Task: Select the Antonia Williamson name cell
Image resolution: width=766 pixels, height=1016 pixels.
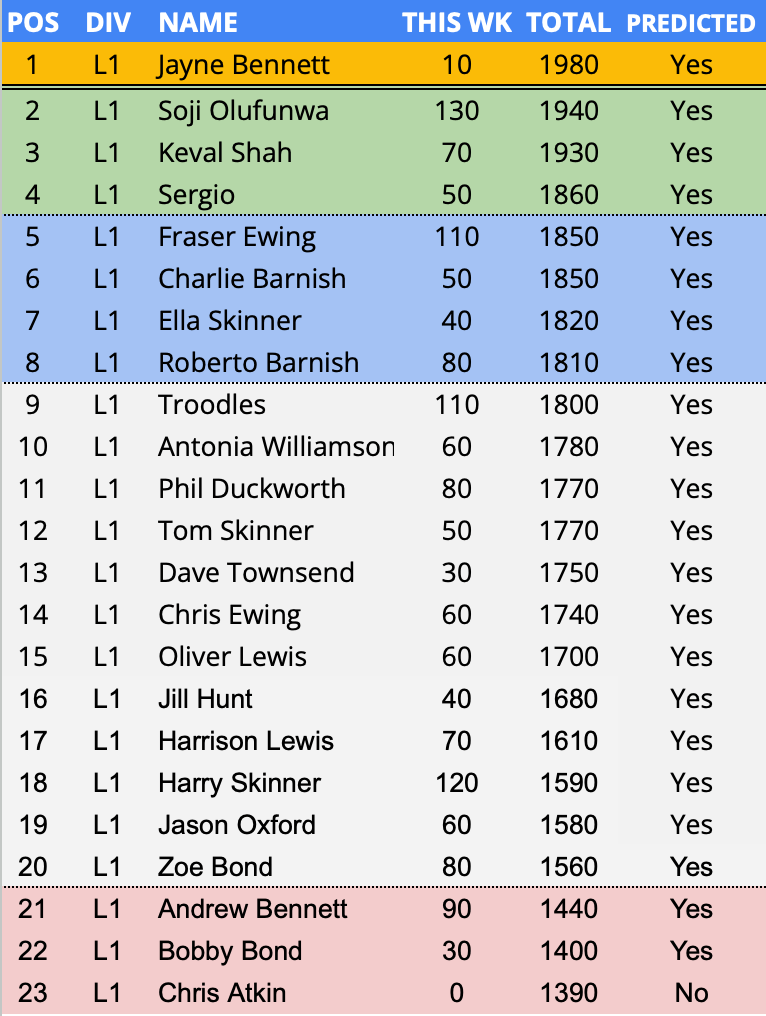Action: coord(276,447)
